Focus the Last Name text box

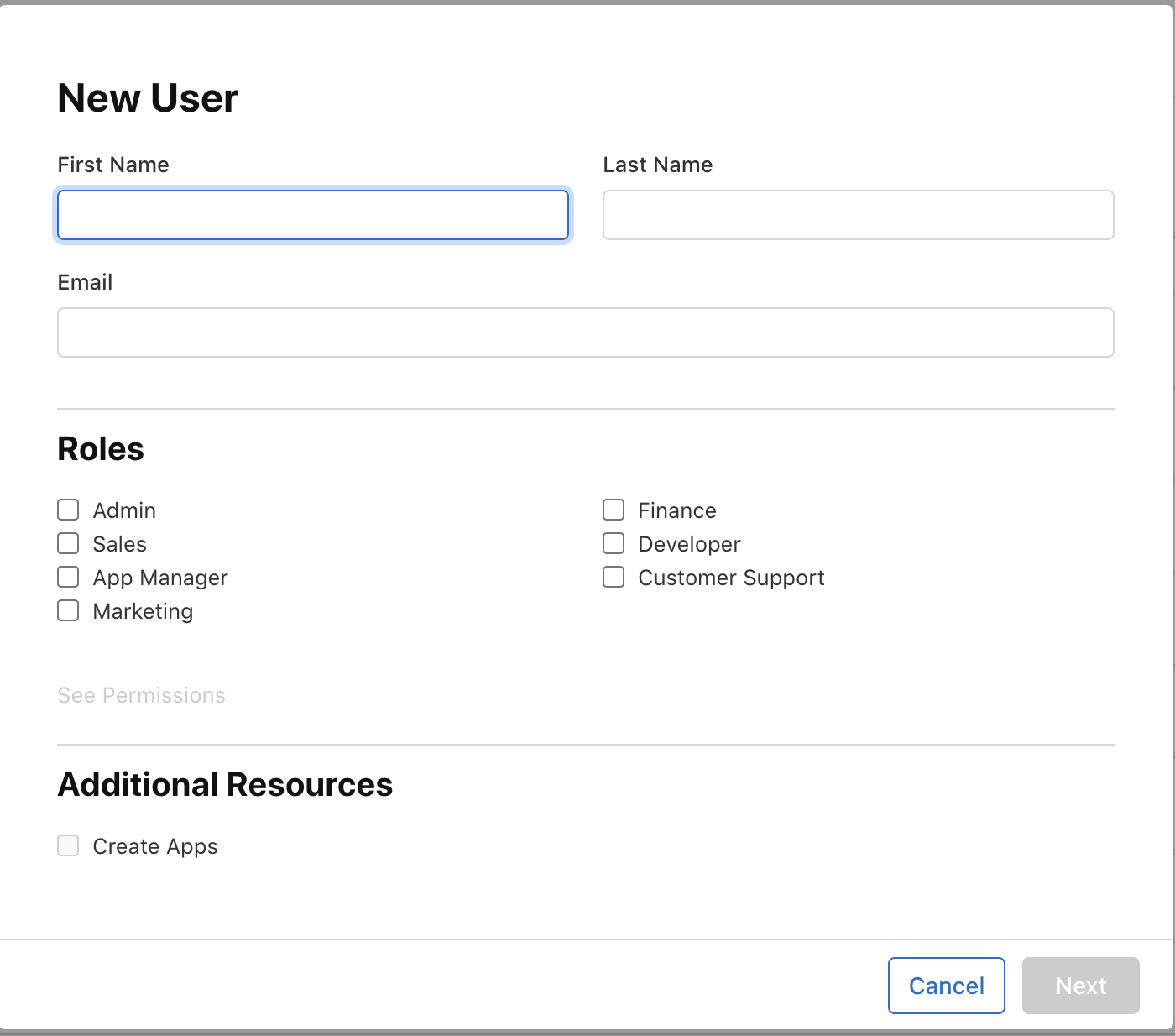pos(858,215)
